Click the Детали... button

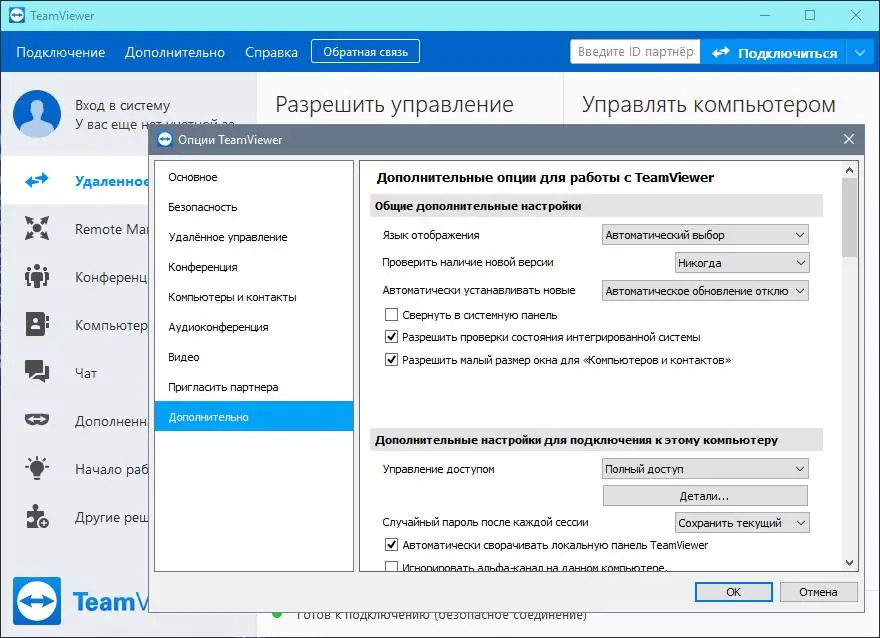coord(705,494)
